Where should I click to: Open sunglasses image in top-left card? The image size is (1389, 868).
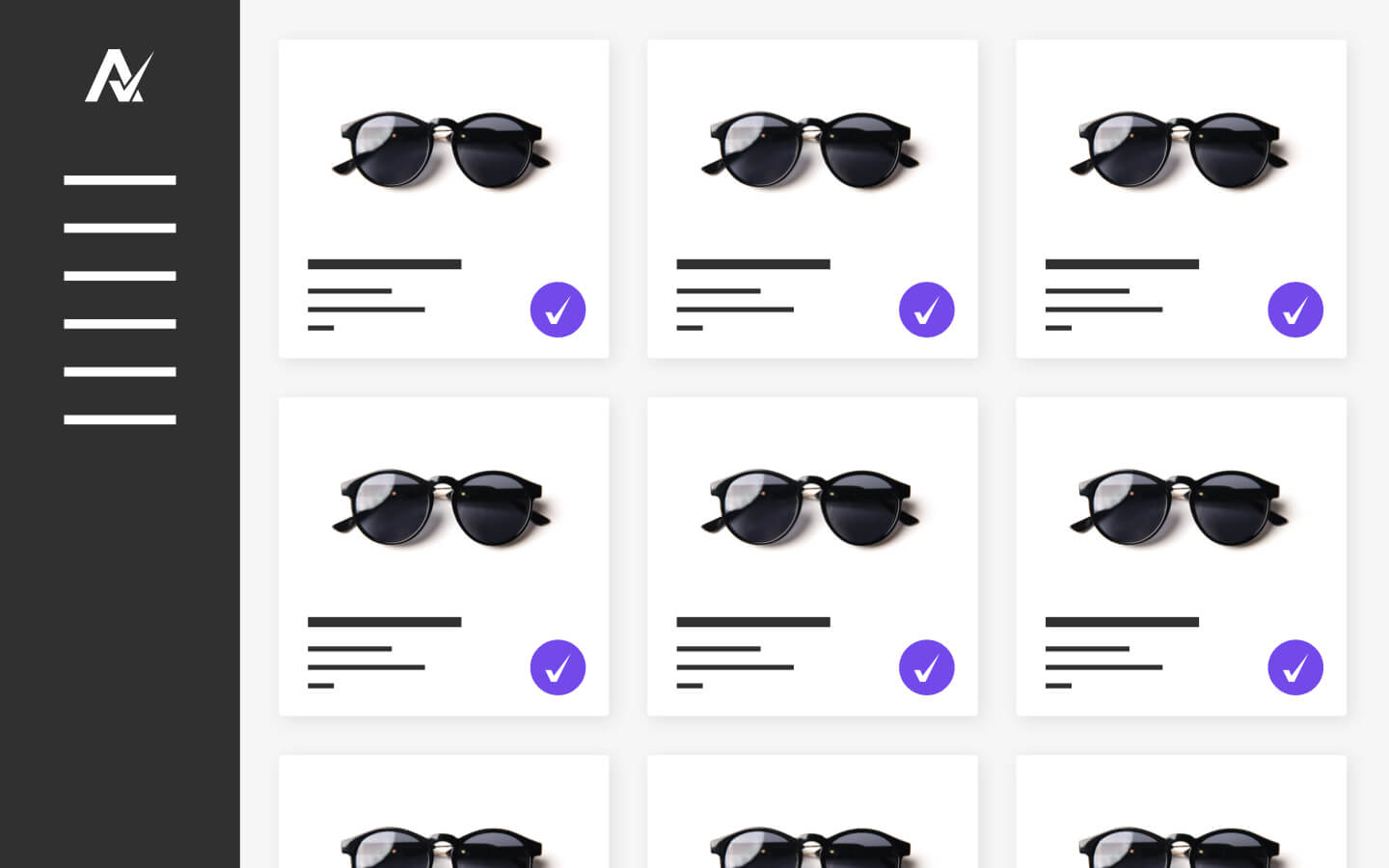point(442,149)
